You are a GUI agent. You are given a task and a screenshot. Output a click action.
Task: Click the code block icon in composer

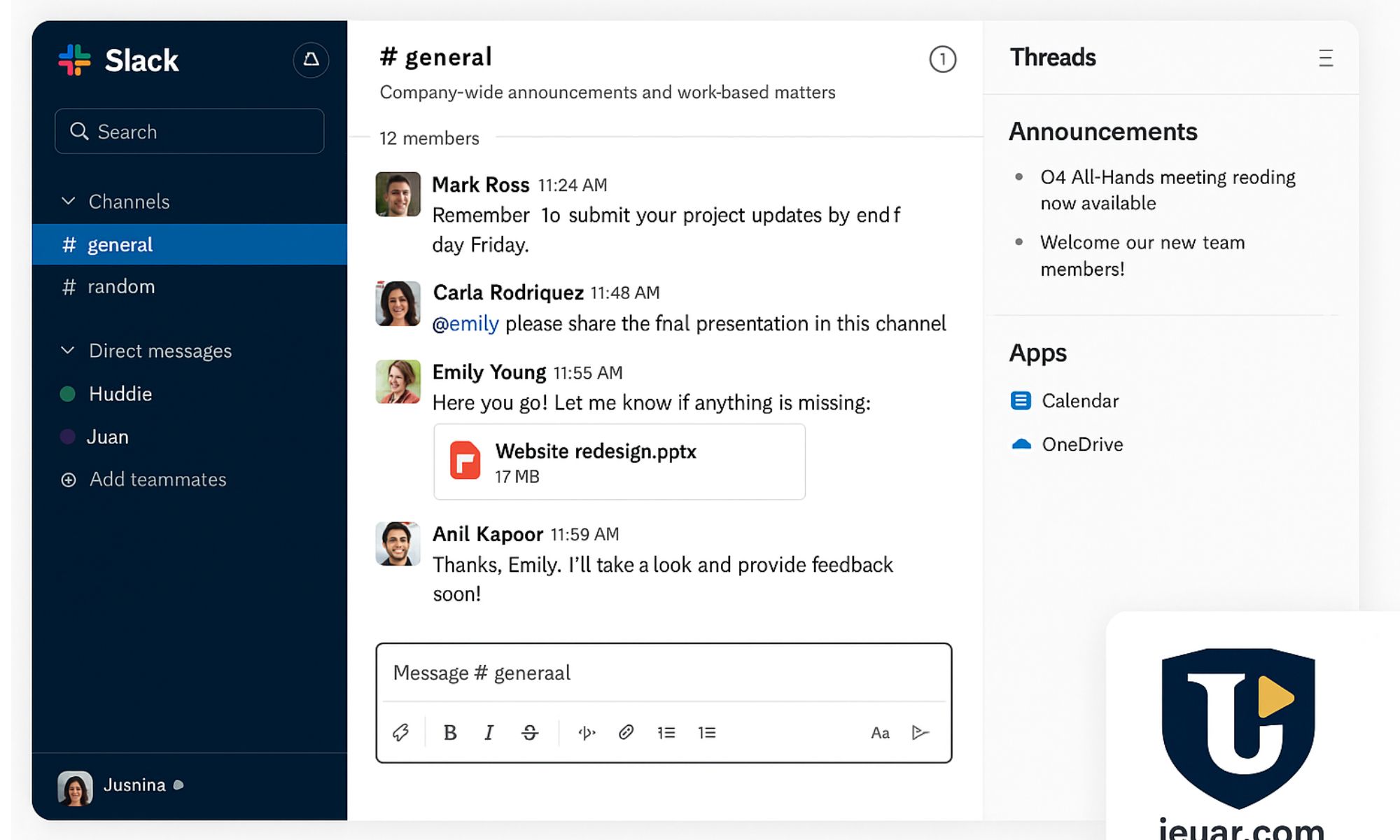coord(586,732)
